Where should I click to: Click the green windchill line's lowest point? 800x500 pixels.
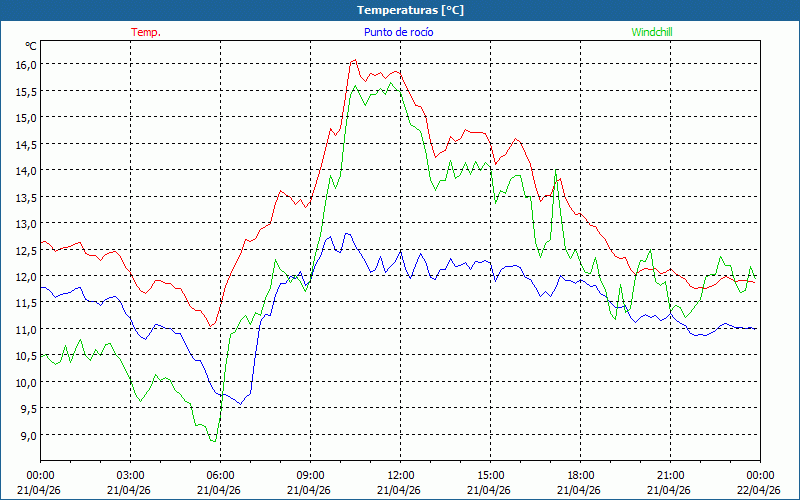[x=213, y=441]
